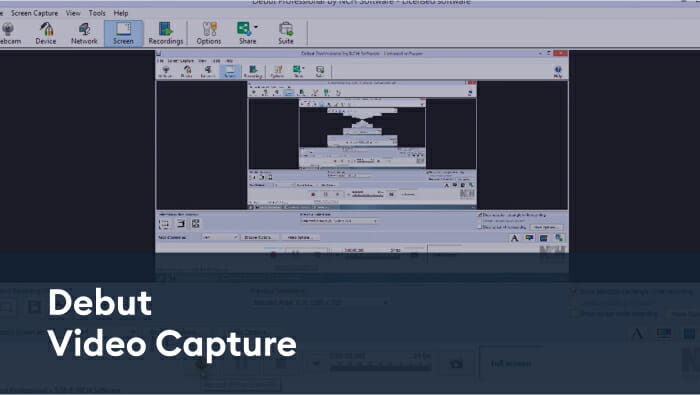Screen dimensions: 700x395
Task: Pick first selection-area icon in previewed window
Action: 164,224
